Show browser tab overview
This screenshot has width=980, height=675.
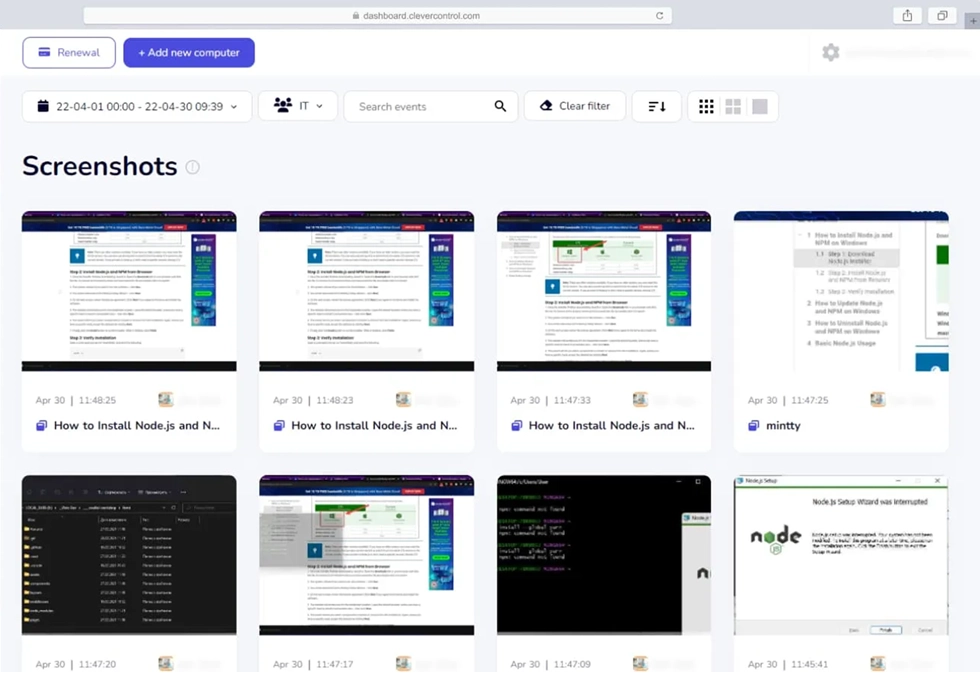point(942,16)
